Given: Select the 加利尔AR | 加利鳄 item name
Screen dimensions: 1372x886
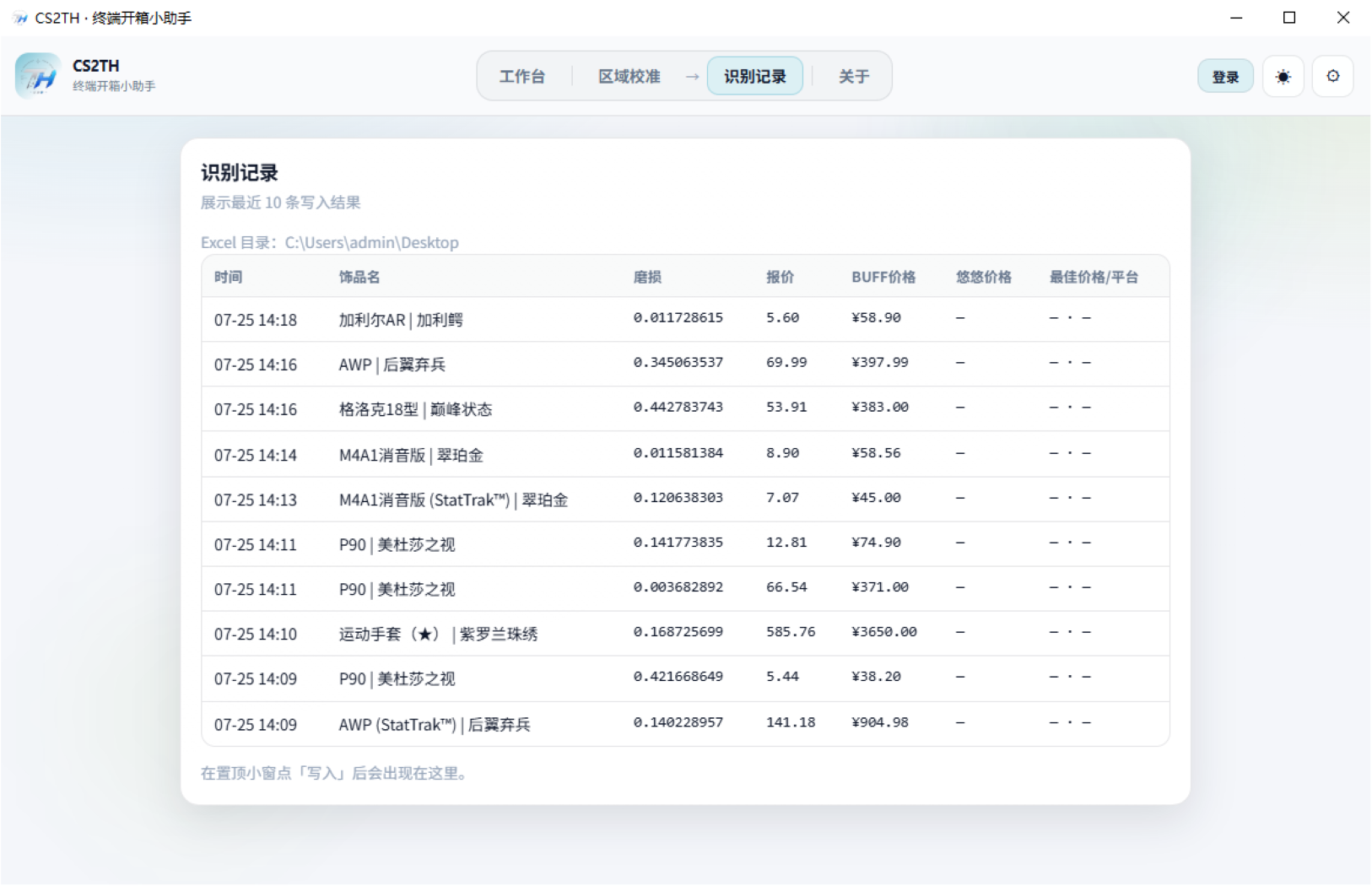Looking at the screenshot, I should point(401,320).
